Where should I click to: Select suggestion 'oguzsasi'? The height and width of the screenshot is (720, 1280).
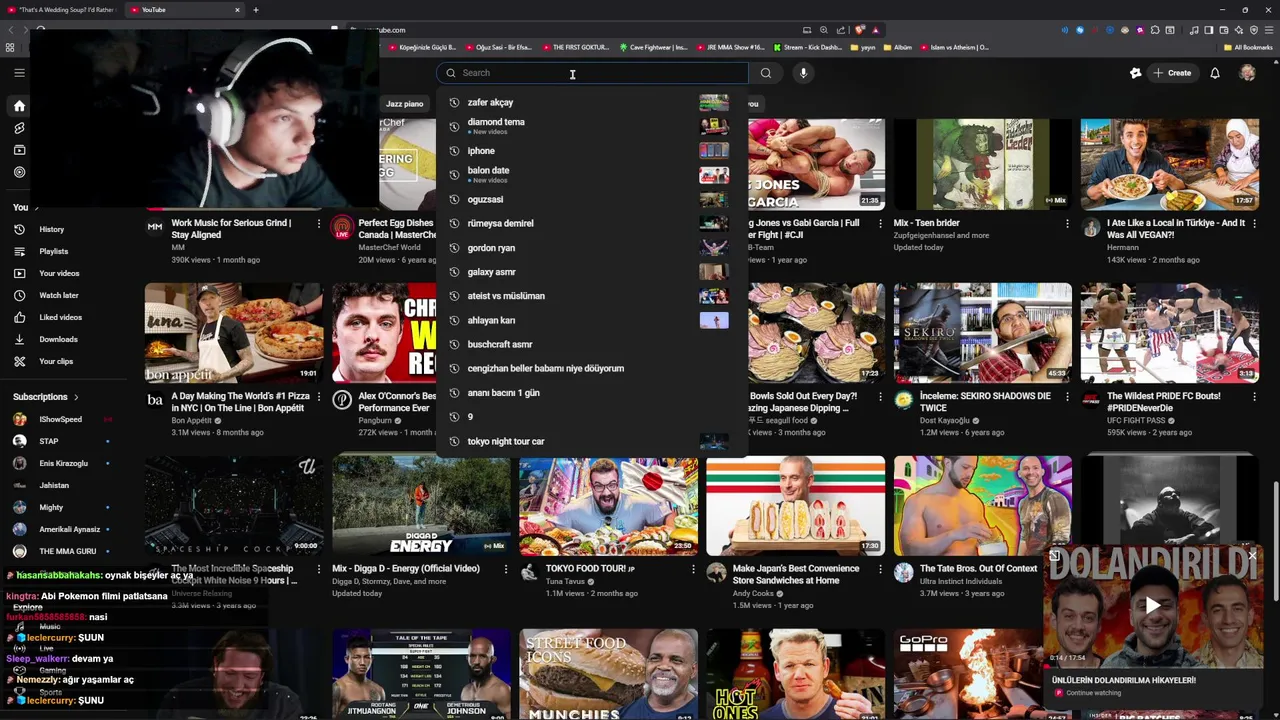point(592,199)
